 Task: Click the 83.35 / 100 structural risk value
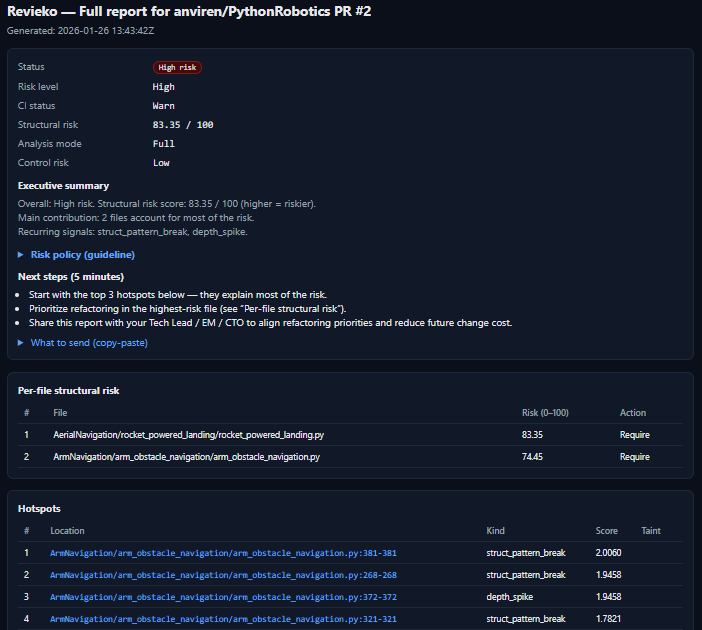click(x=183, y=125)
